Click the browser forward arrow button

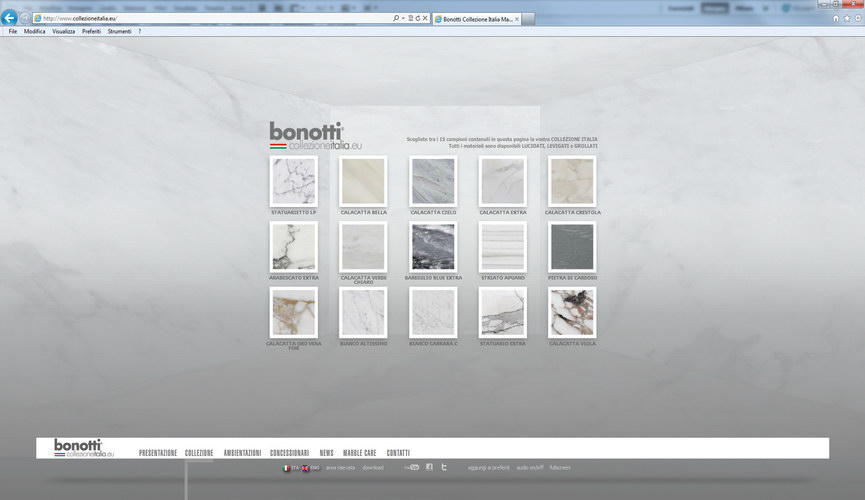point(25,18)
